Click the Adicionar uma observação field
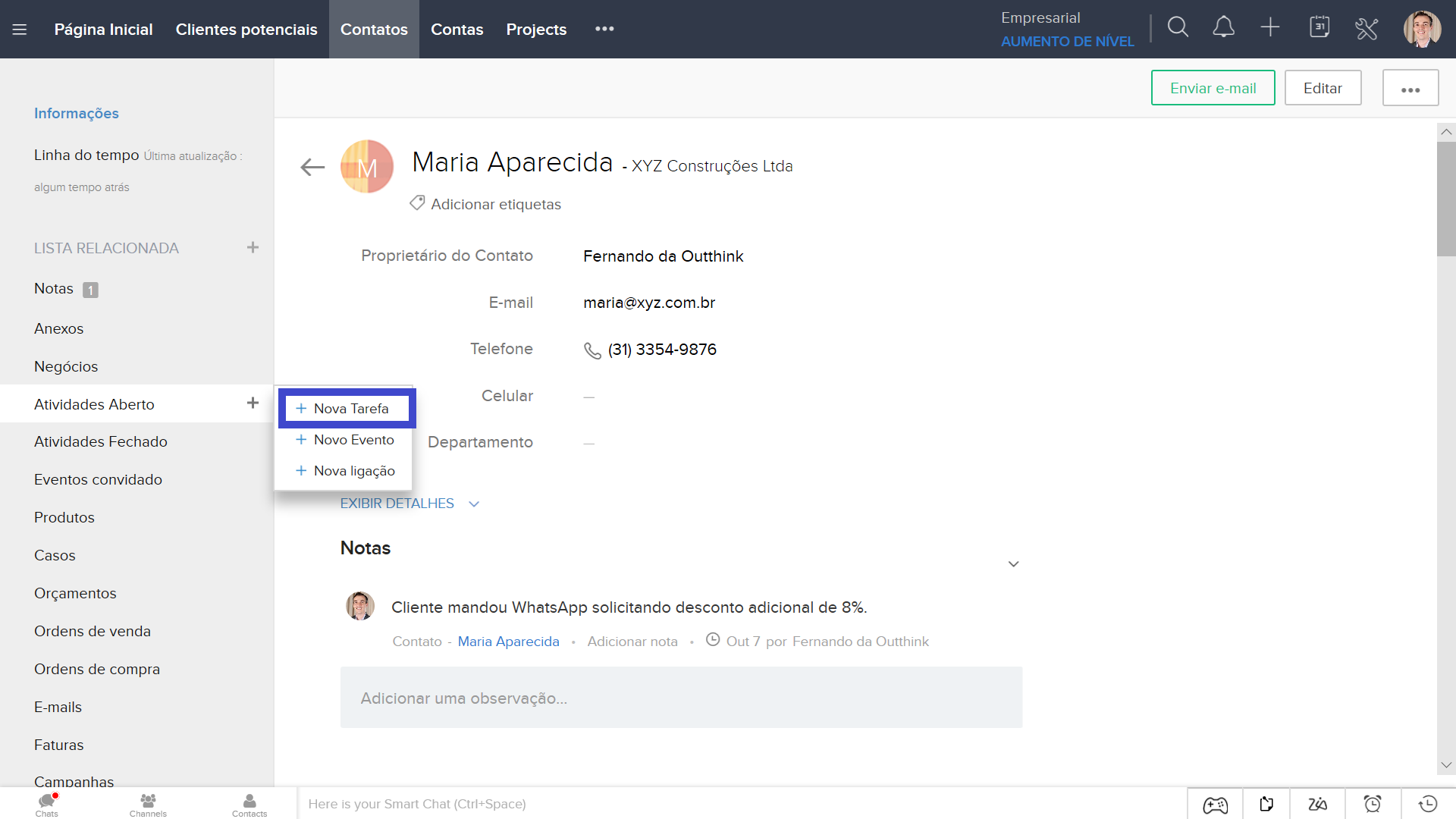This screenshot has width=1456, height=819. click(x=681, y=698)
